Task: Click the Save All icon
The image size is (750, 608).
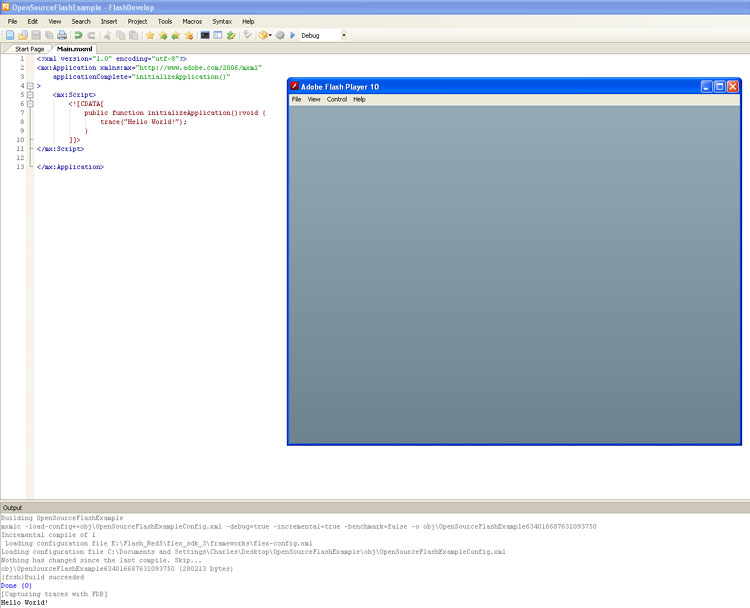Action: pyautogui.click(x=49, y=35)
